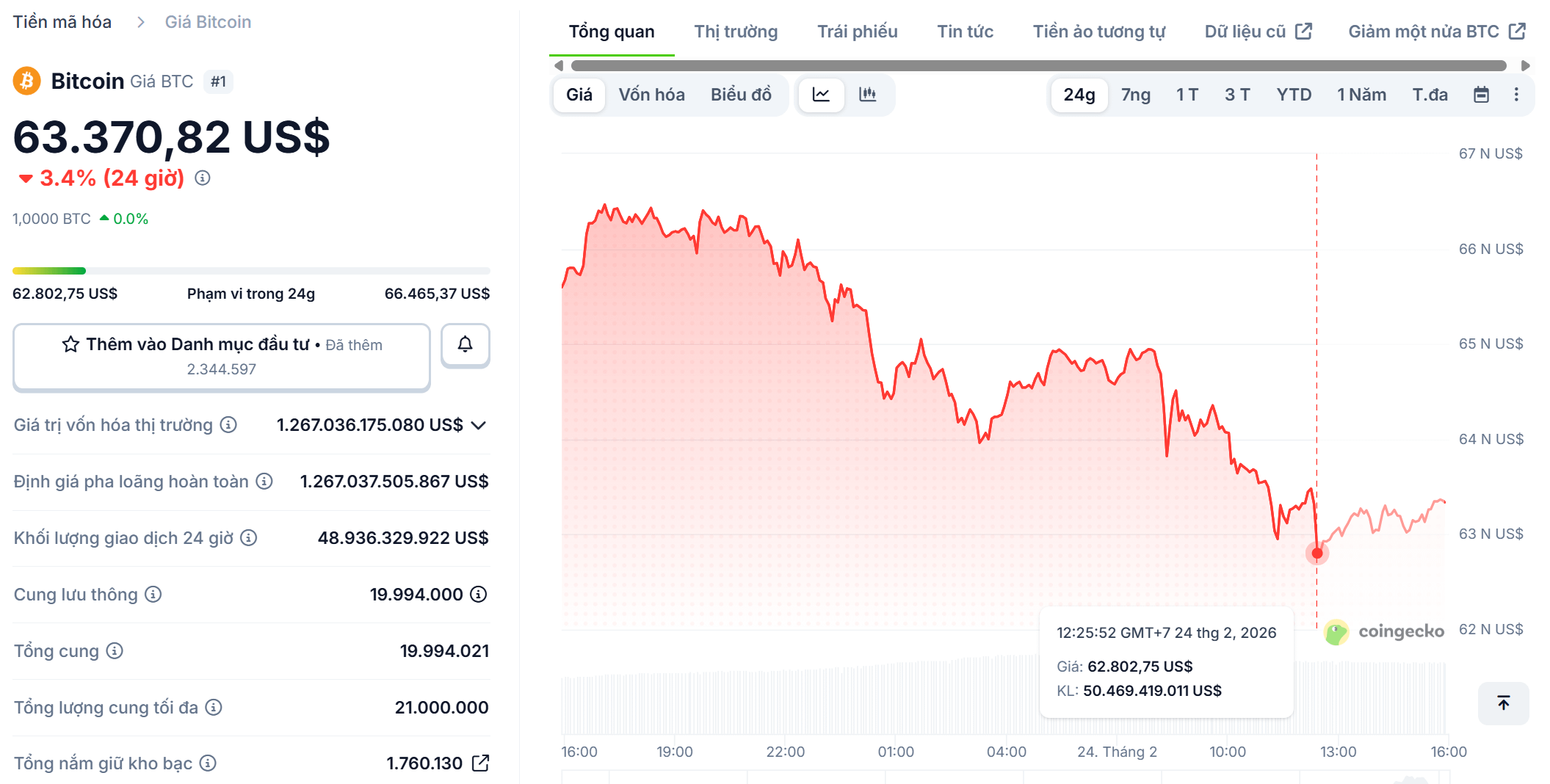Click the bell price alert icon

coord(464,344)
